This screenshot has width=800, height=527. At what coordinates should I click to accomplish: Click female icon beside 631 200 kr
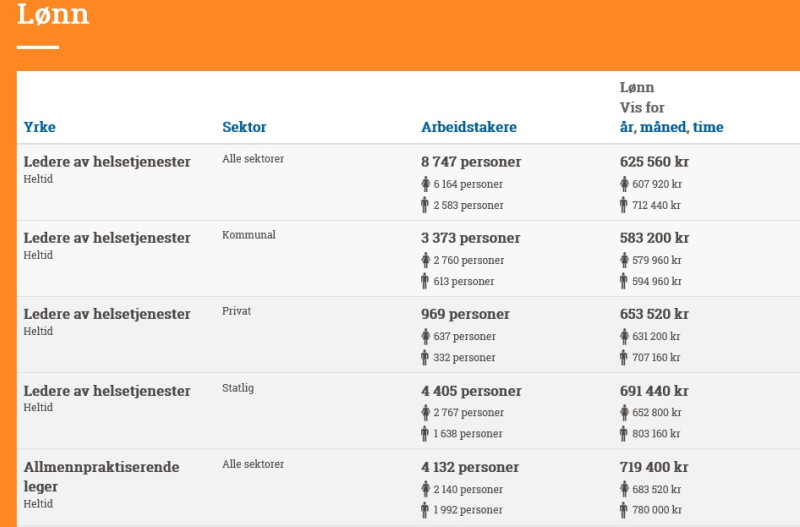click(624, 336)
